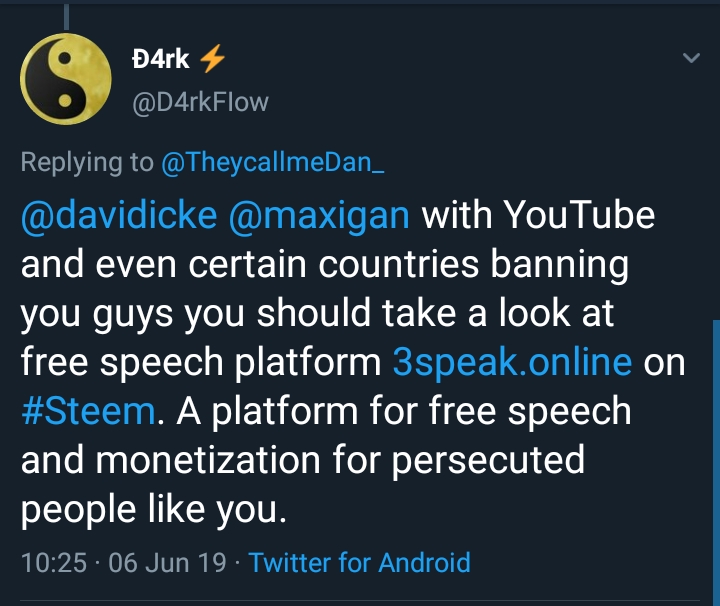The image size is (720, 606).
Task: Click the lightning bolt emoji beside Đ4rk
Action: (x=212, y=61)
